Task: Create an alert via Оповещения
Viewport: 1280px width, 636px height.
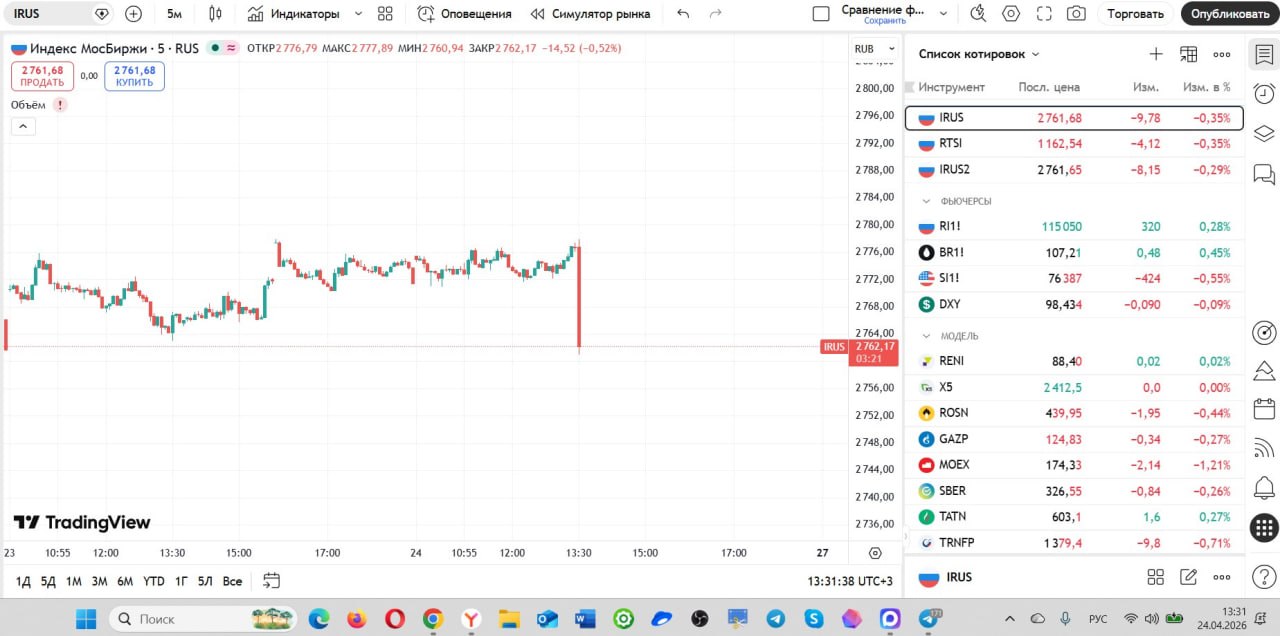Action: click(464, 14)
